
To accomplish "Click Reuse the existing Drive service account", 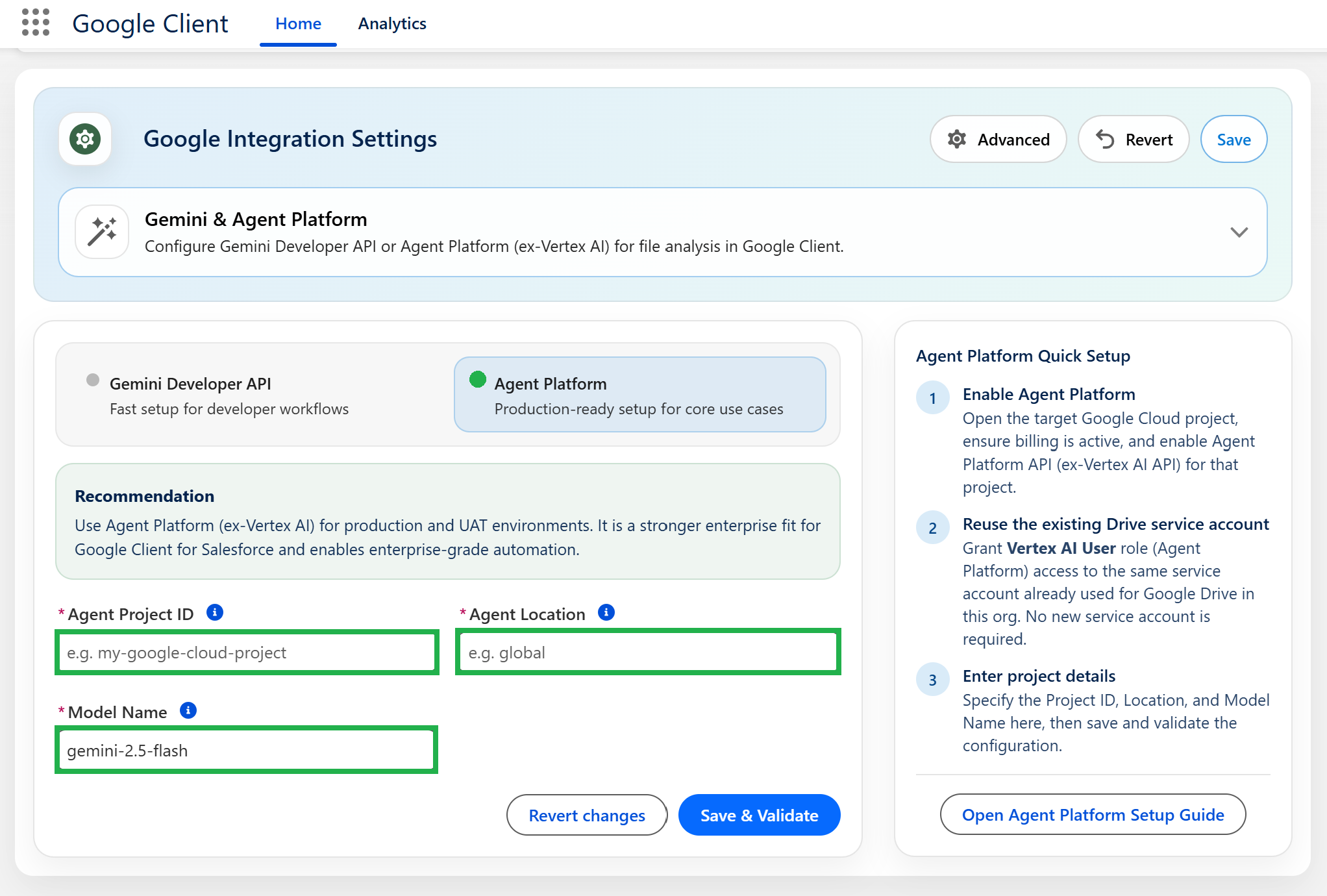I will [x=1116, y=524].
